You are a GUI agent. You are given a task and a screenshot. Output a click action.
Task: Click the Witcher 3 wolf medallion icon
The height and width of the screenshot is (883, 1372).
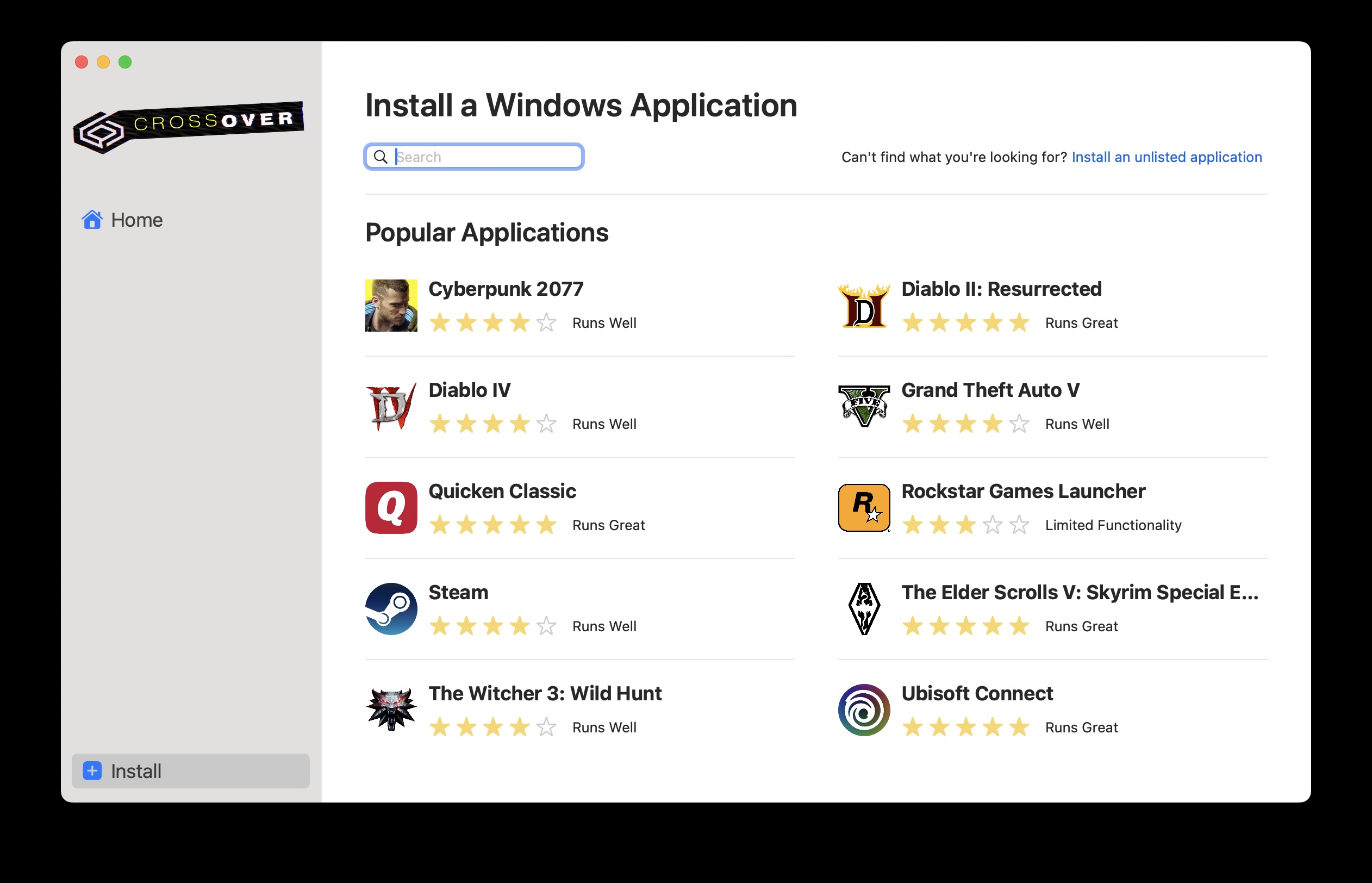click(391, 710)
